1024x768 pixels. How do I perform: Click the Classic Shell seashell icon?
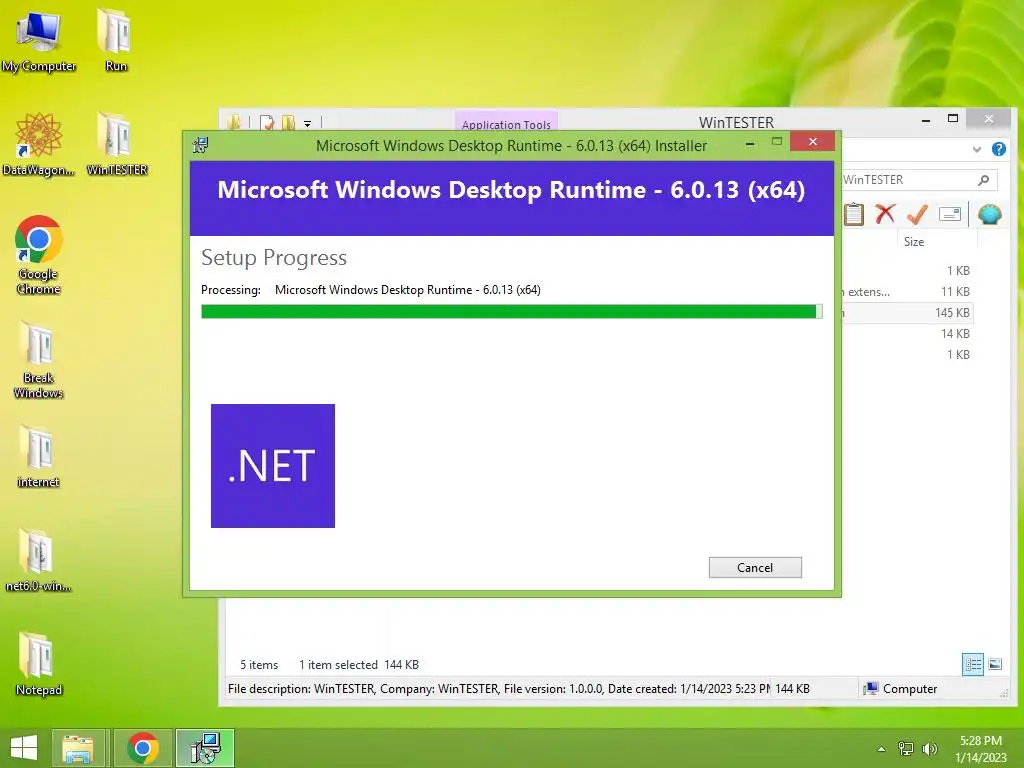coord(989,214)
